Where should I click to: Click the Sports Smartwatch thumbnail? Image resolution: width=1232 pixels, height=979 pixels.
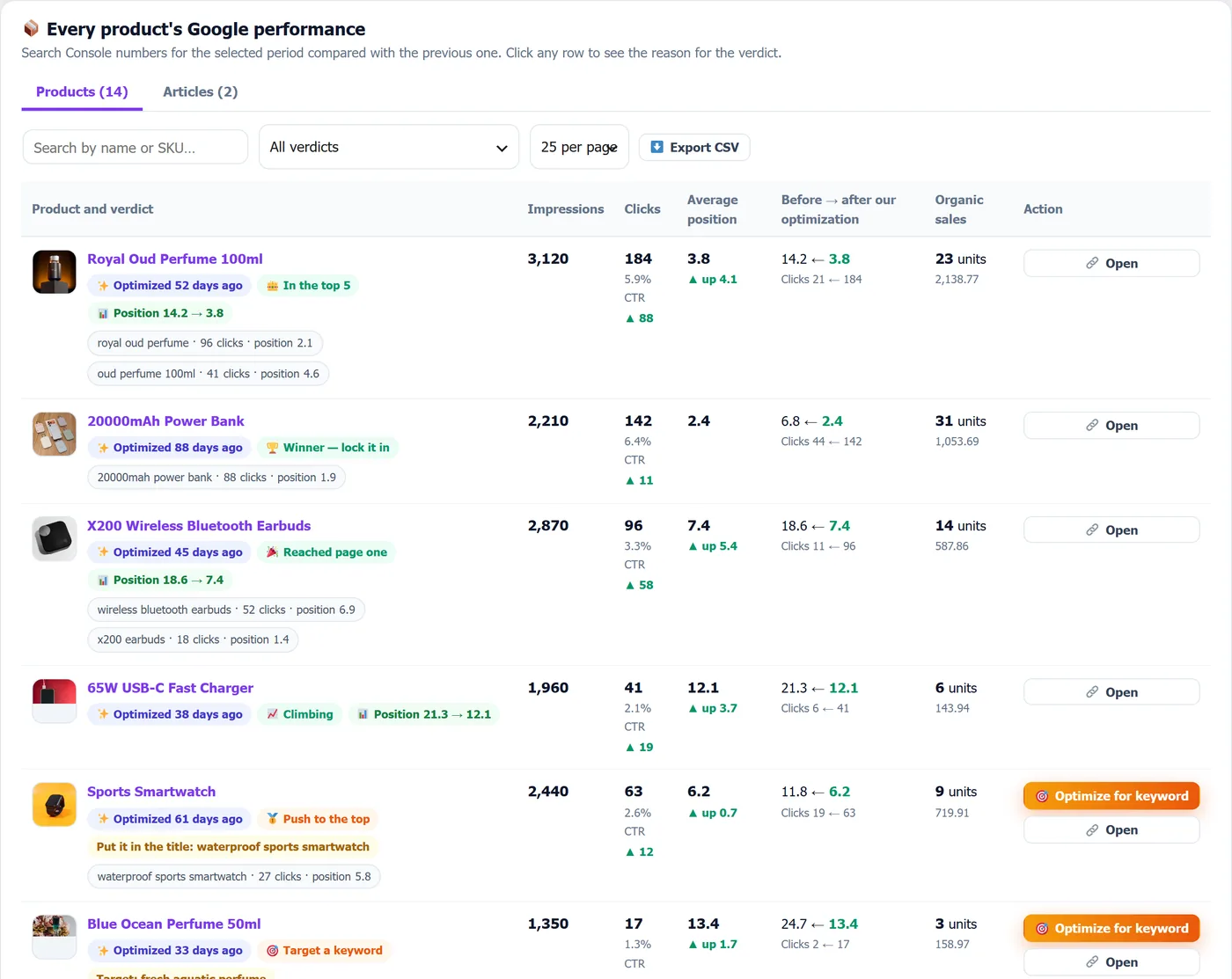tap(55, 805)
